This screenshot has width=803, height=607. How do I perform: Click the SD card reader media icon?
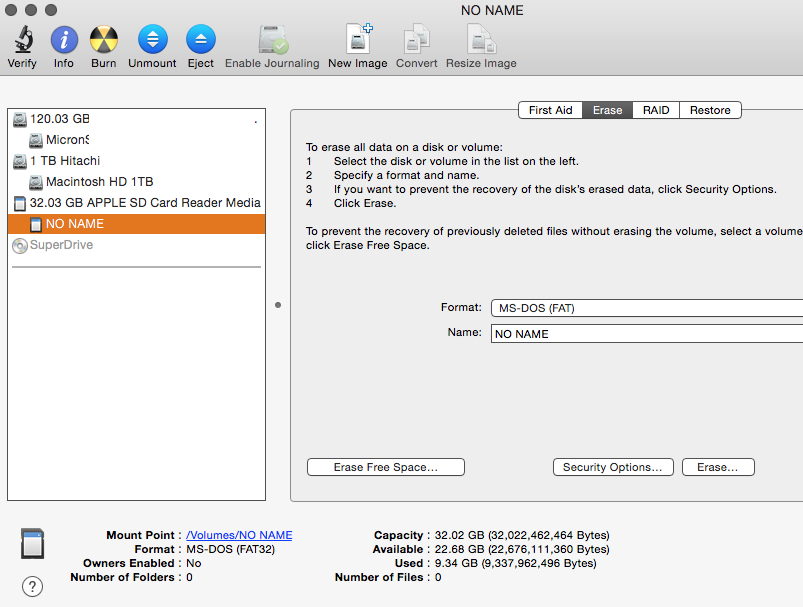[19, 203]
